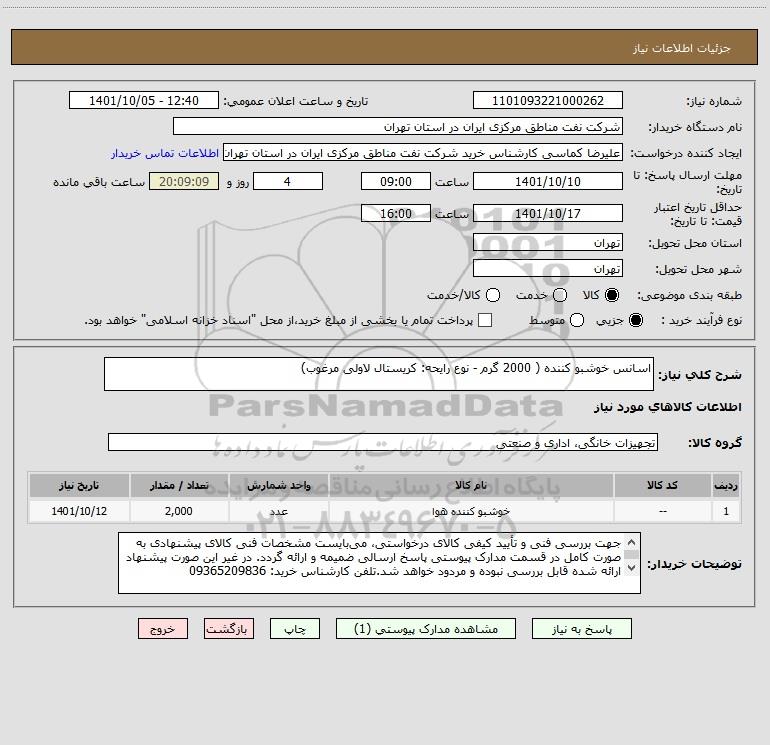Click the بازگشت back button
Viewport: 770px width, 745px height.
[229, 629]
